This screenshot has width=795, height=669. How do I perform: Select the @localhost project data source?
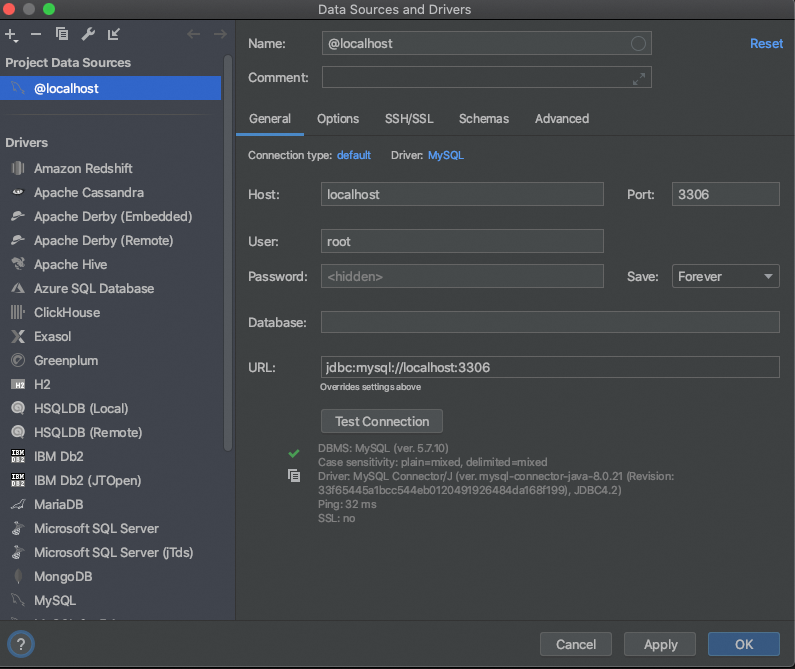pyautogui.click(x=111, y=88)
